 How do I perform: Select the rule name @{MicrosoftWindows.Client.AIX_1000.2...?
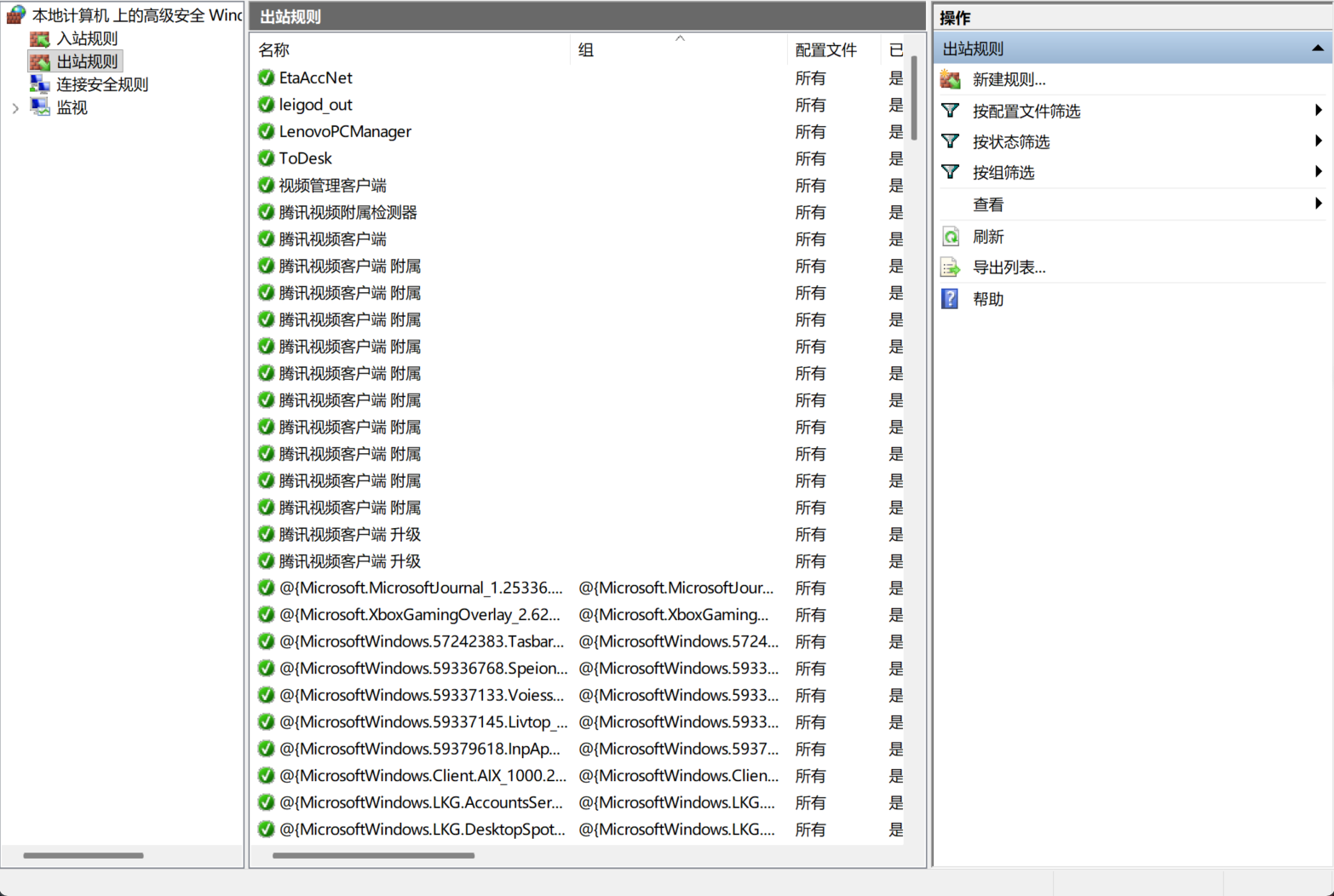pyautogui.click(x=423, y=776)
